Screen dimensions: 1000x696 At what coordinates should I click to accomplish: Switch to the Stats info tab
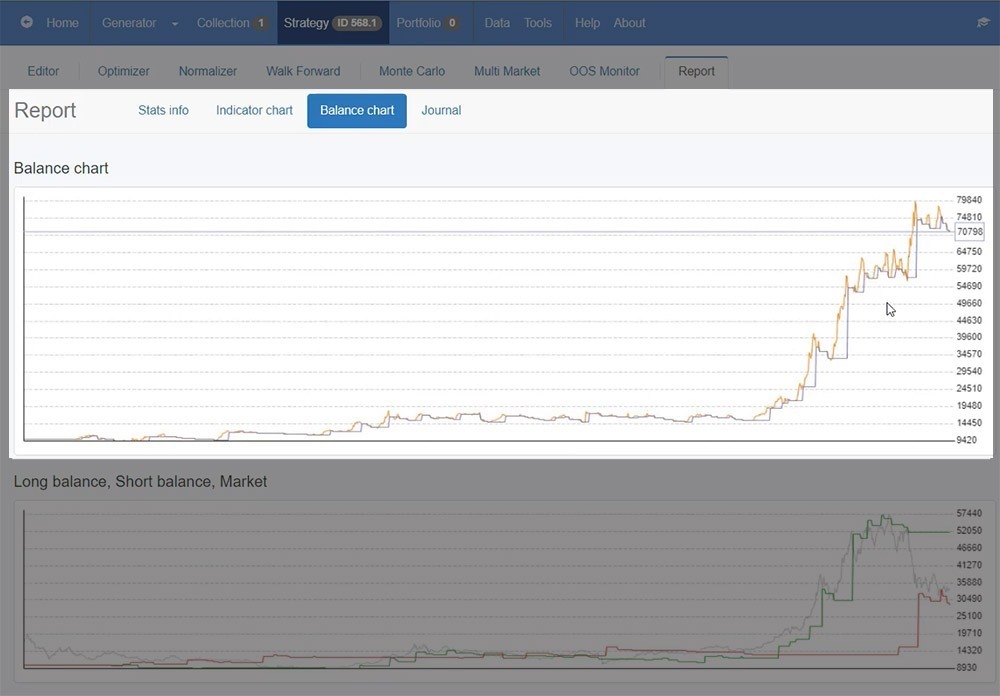(x=163, y=110)
